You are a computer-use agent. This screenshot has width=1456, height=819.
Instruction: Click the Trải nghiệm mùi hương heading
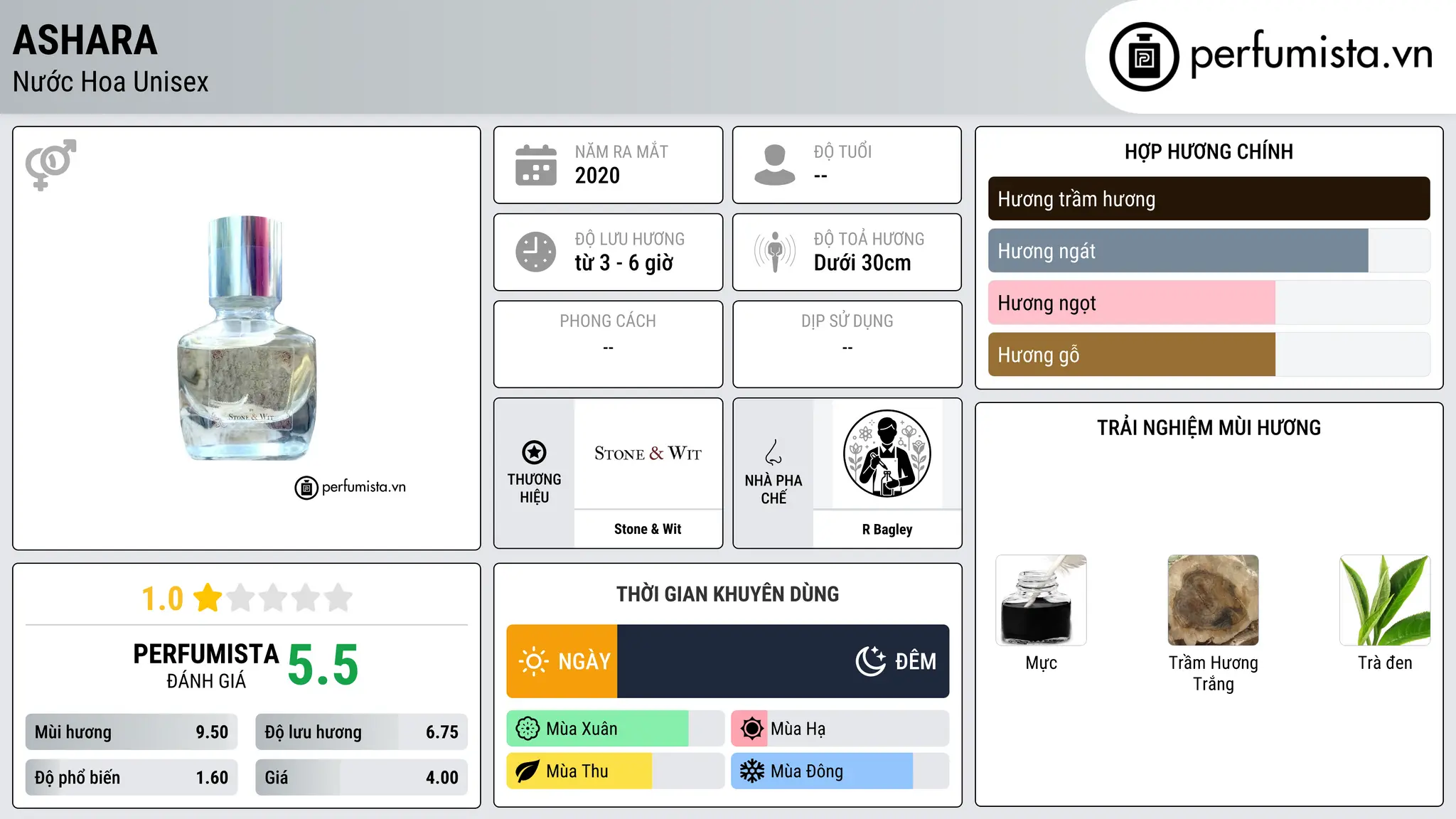click(x=1209, y=427)
